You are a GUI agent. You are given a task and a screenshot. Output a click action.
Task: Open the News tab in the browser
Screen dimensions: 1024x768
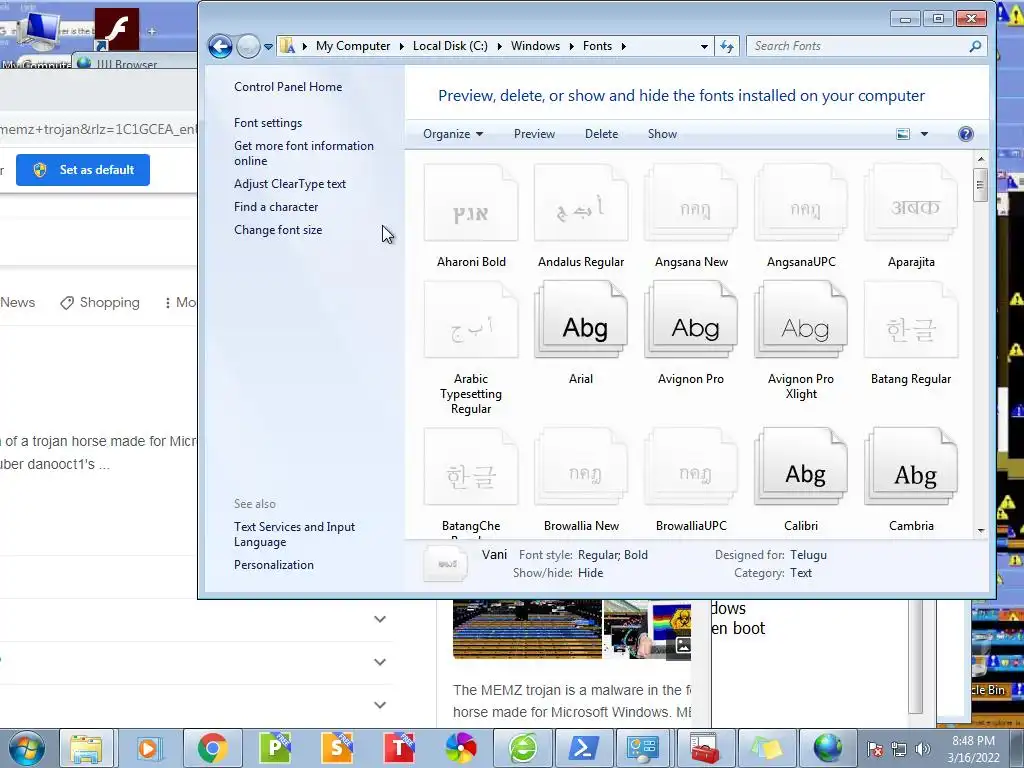point(18,302)
